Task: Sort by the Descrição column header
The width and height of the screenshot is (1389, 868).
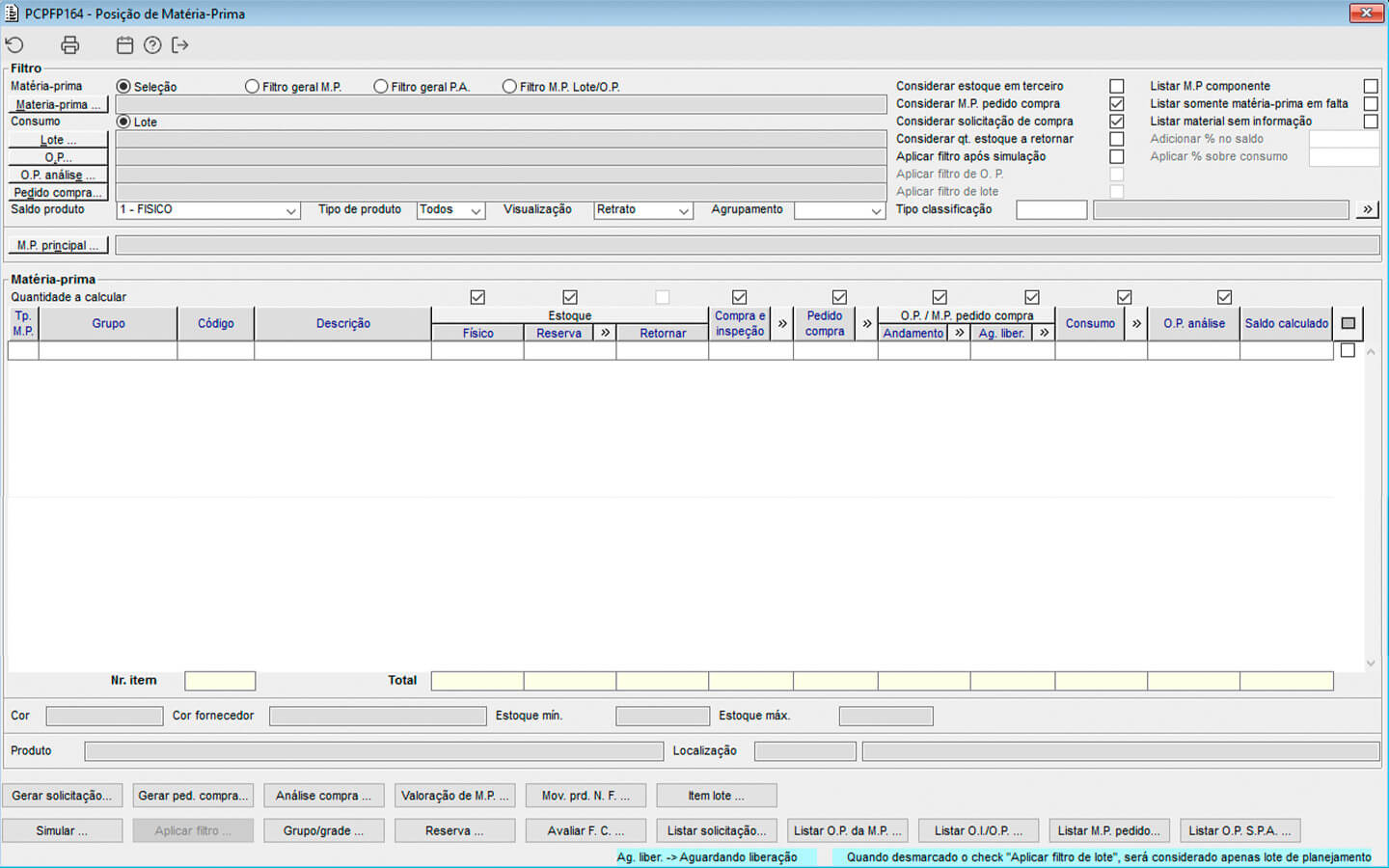Action: tap(342, 323)
